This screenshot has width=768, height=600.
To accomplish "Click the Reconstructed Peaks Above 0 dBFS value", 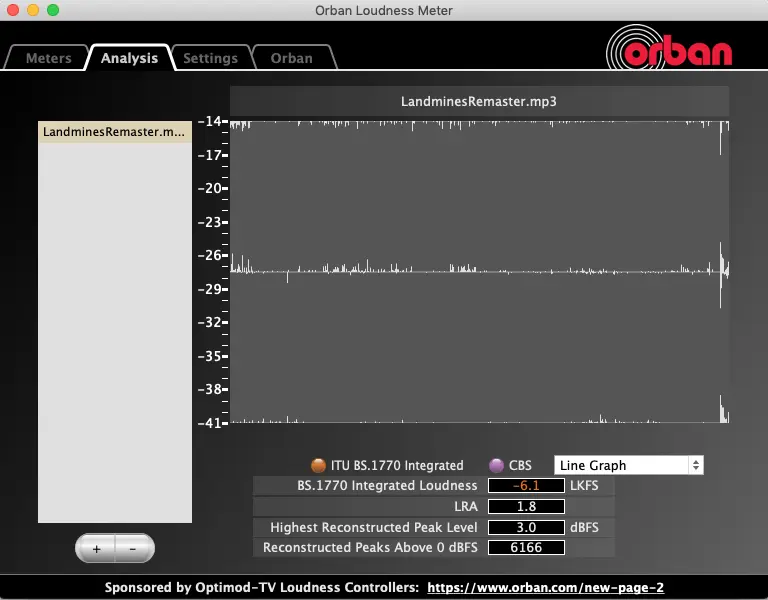I will point(526,547).
